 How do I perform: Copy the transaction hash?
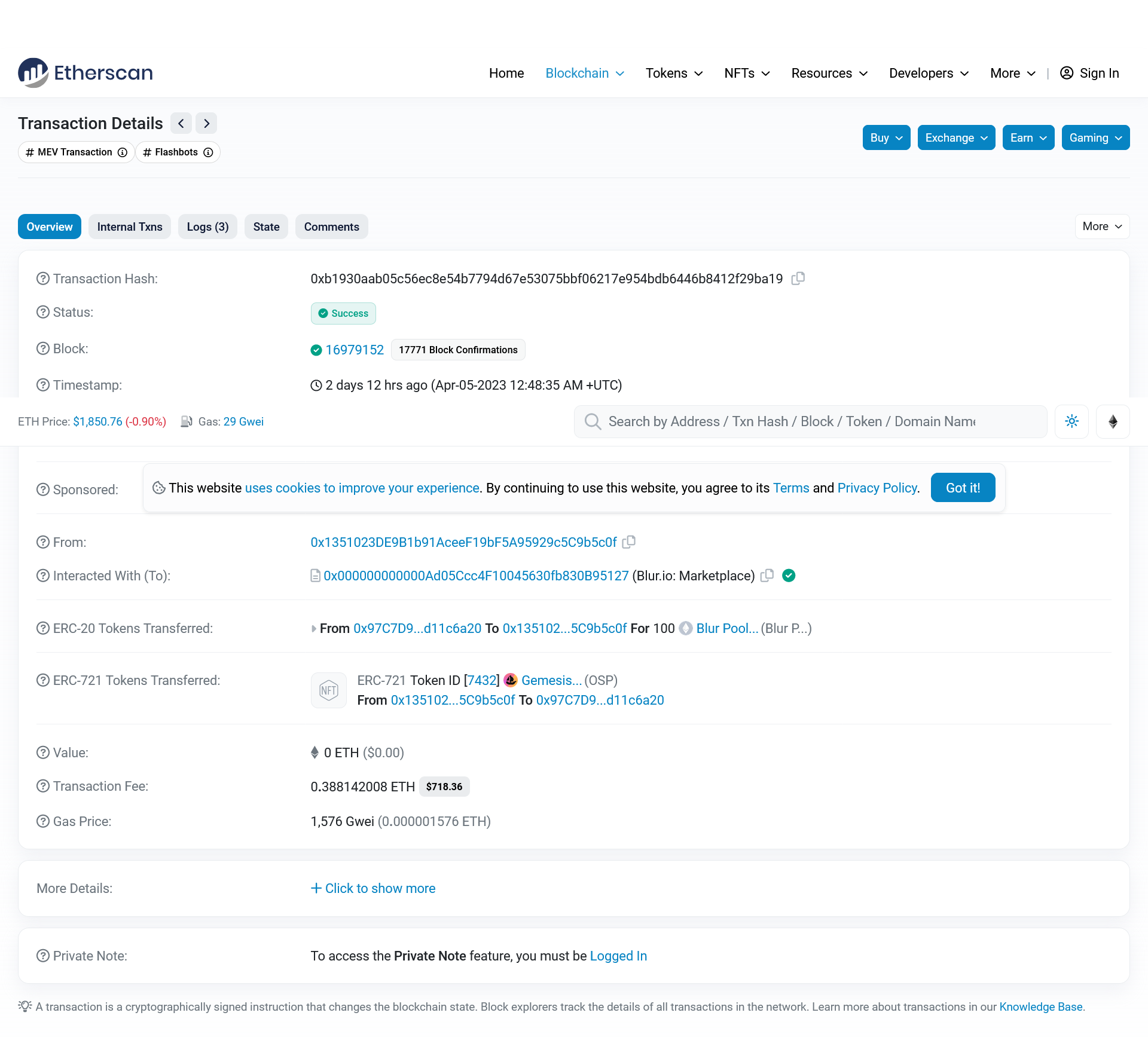pyautogui.click(x=798, y=279)
